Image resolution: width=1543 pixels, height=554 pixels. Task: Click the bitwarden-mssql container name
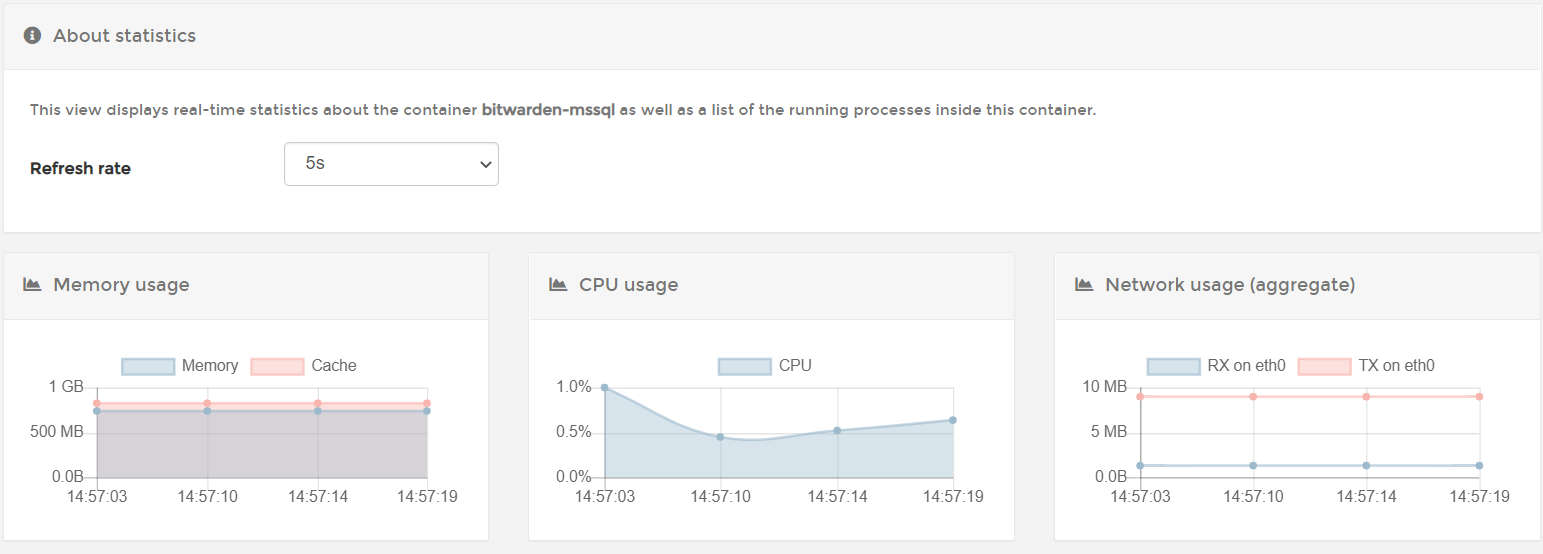[x=548, y=110]
